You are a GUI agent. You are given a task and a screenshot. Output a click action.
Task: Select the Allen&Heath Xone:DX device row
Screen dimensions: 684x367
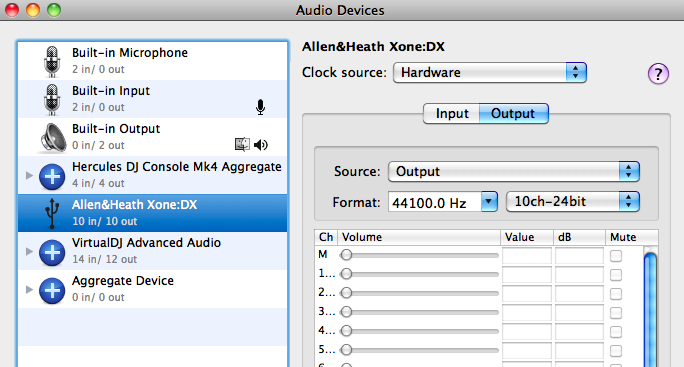pos(153,213)
